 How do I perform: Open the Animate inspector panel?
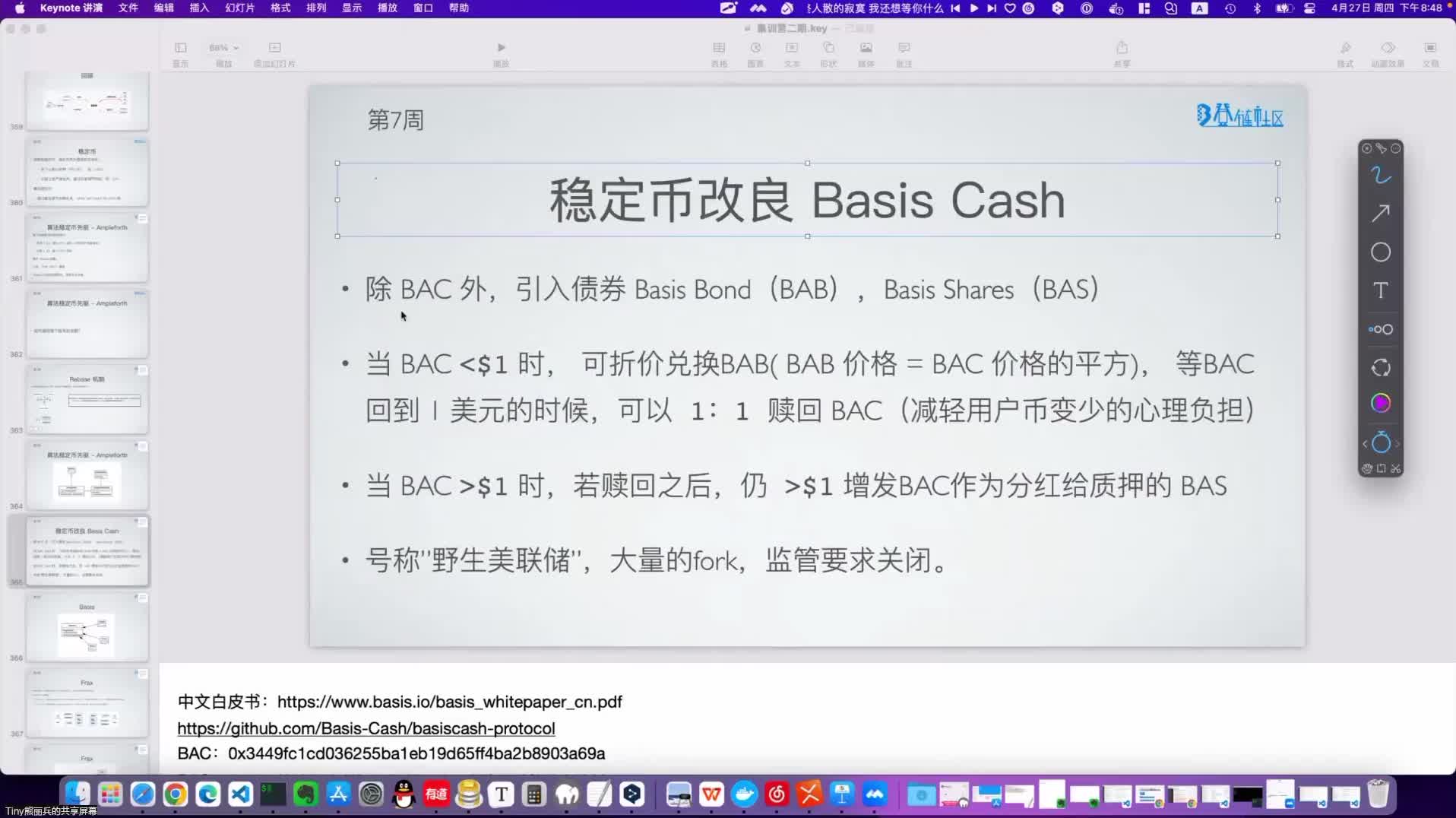tap(1388, 53)
